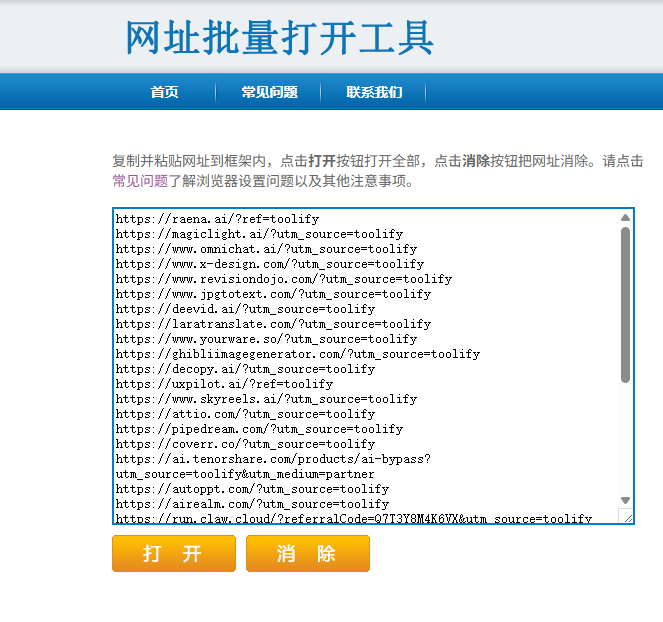Screen dimensions: 663x622
Task: Click the autoppt.com URL line
Action: pos(252,489)
